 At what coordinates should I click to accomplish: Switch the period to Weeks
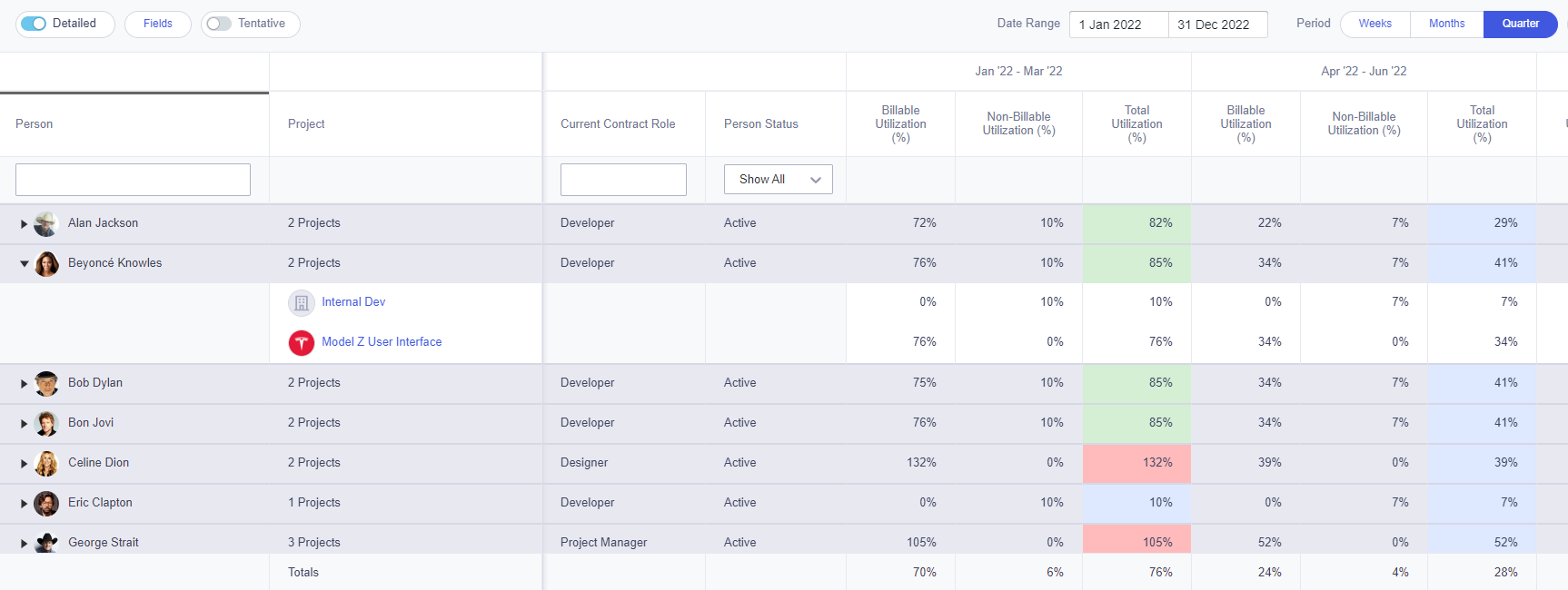coord(1374,24)
